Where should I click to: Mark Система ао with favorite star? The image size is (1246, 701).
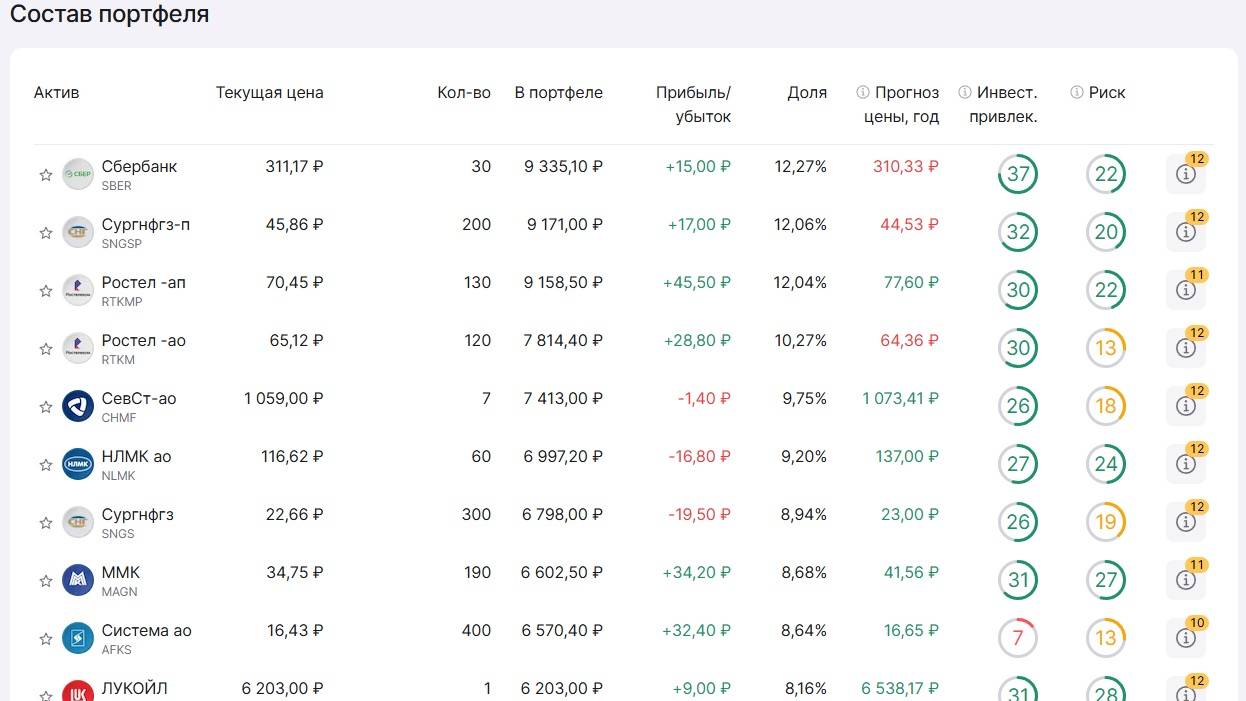click(x=45, y=639)
